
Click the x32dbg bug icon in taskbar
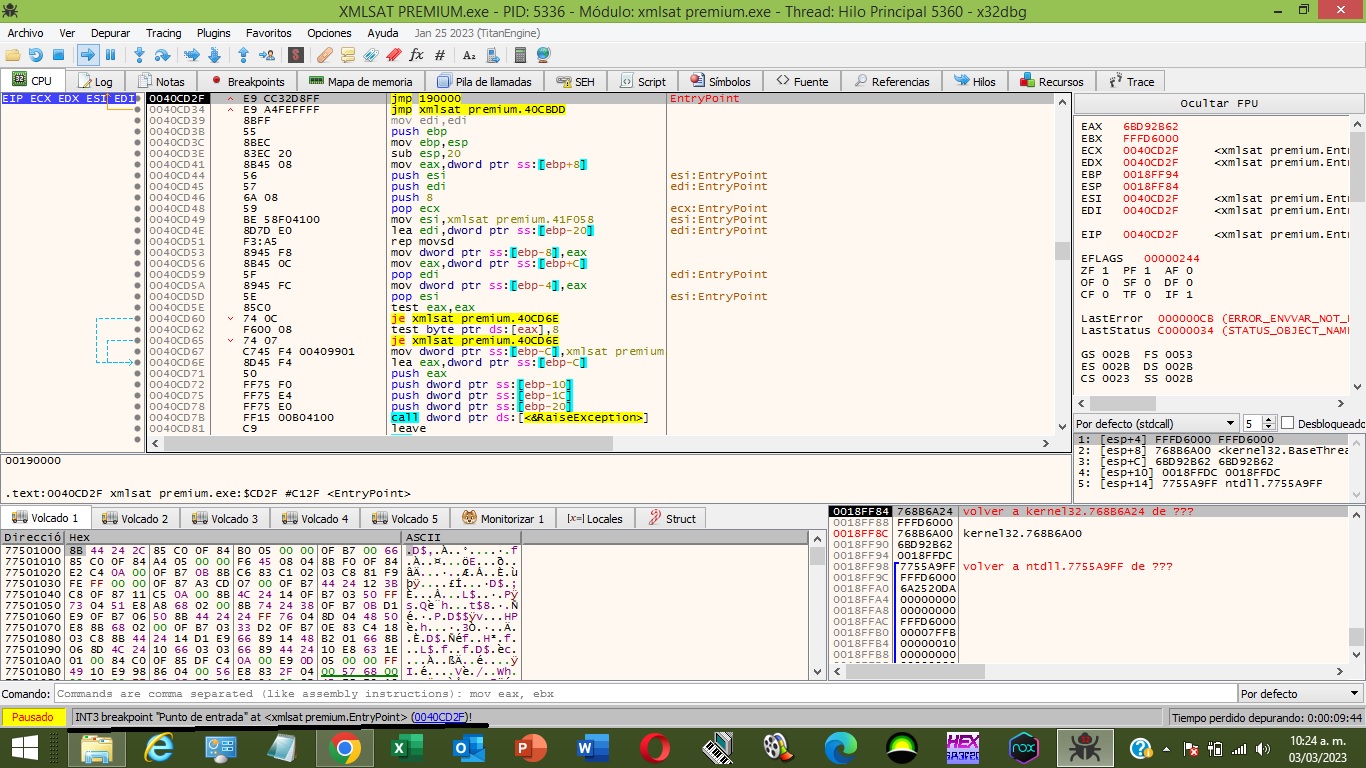[1084, 747]
